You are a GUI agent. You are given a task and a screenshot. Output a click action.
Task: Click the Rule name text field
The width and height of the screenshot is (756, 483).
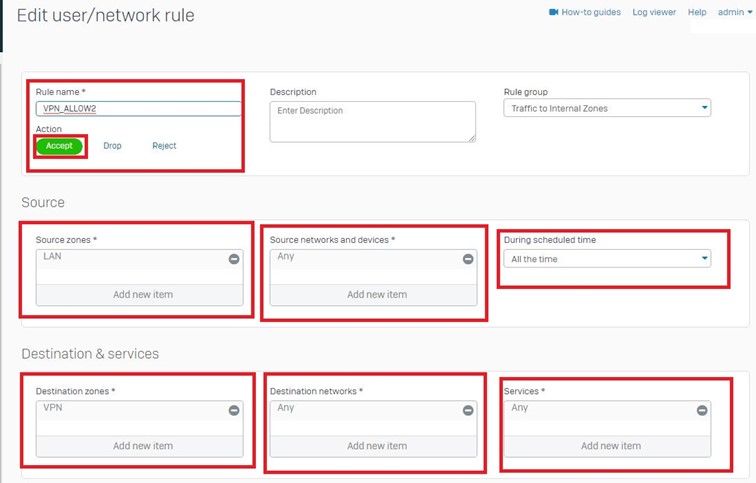(x=139, y=109)
